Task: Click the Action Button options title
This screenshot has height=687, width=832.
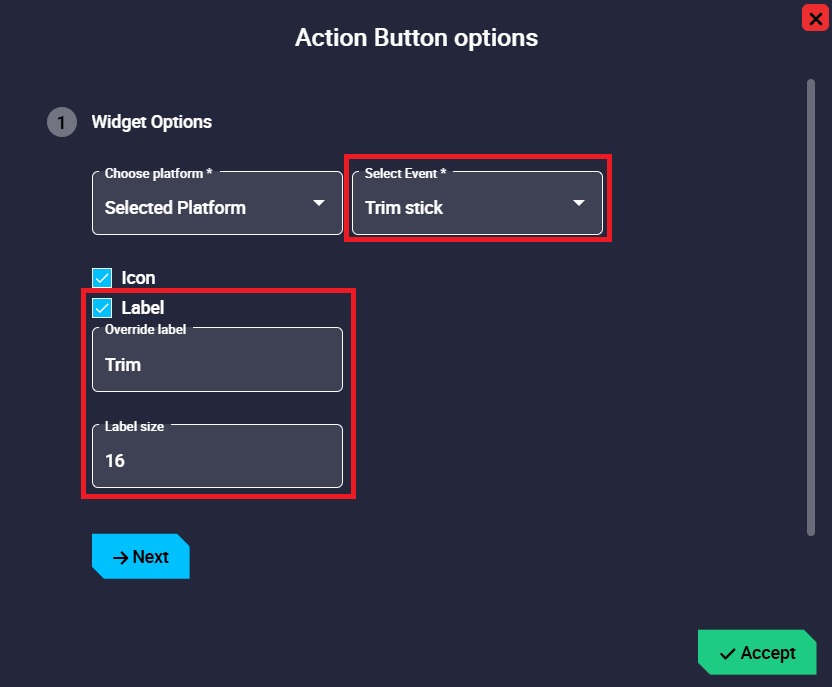Action: tap(416, 38)
